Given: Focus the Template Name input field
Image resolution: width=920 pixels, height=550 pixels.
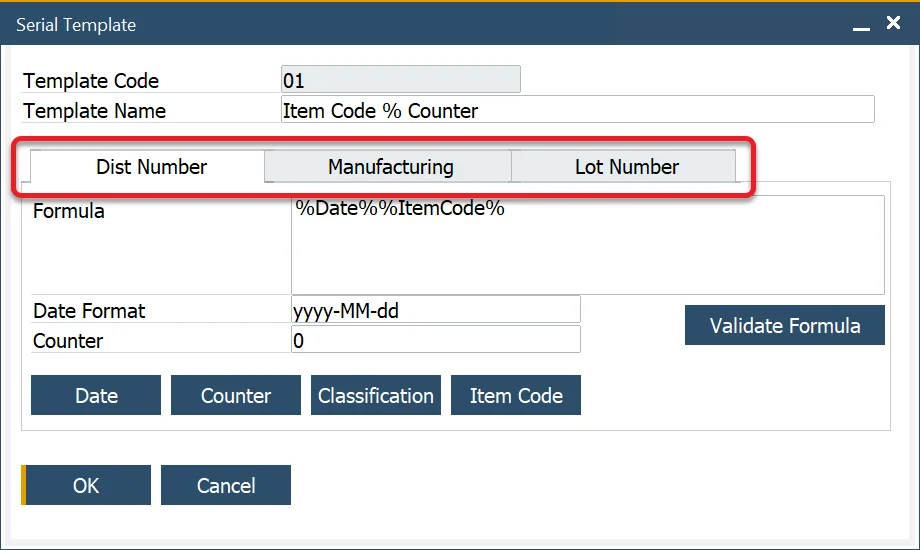Looking at the screenshot, I should click(x=577, y=110).
